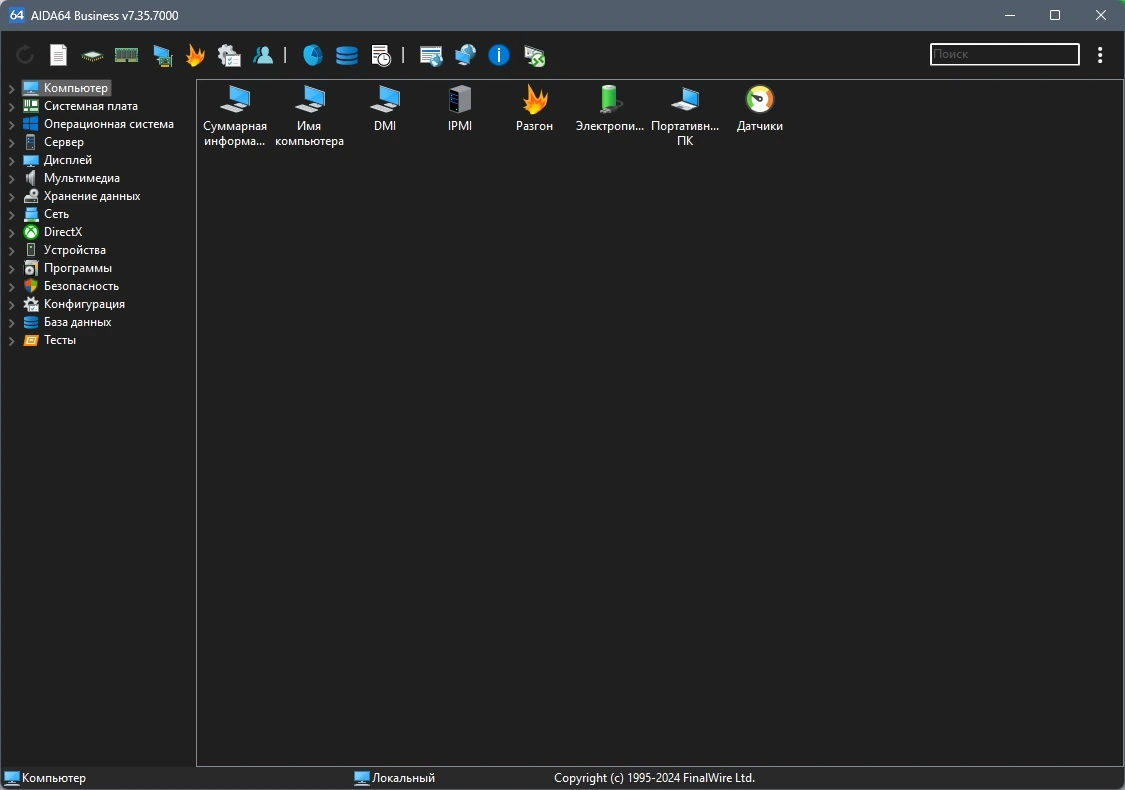This screenshot has width=1125, height=790.
Task: Open the Датчики gauge icon
Action: (x=760, y=109)
